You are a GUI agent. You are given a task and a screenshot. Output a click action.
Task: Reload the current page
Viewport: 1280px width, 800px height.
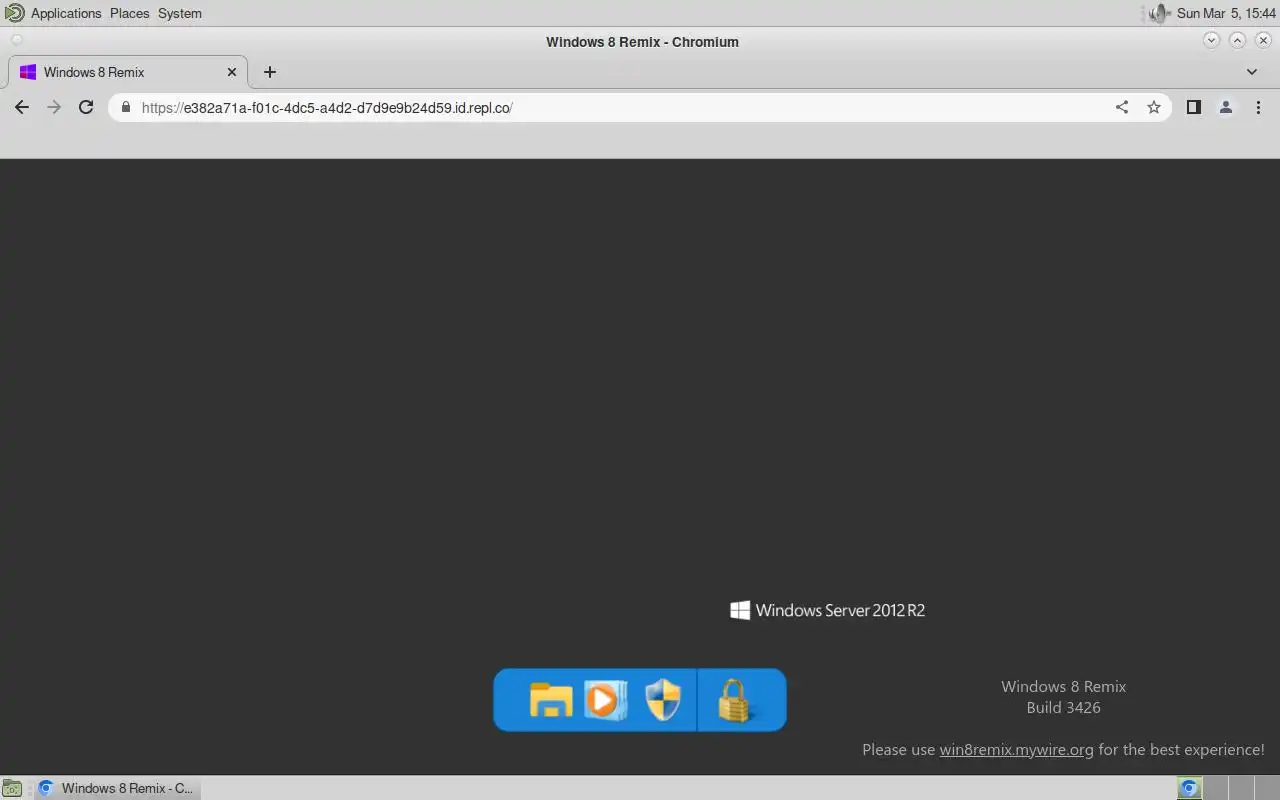86,107
